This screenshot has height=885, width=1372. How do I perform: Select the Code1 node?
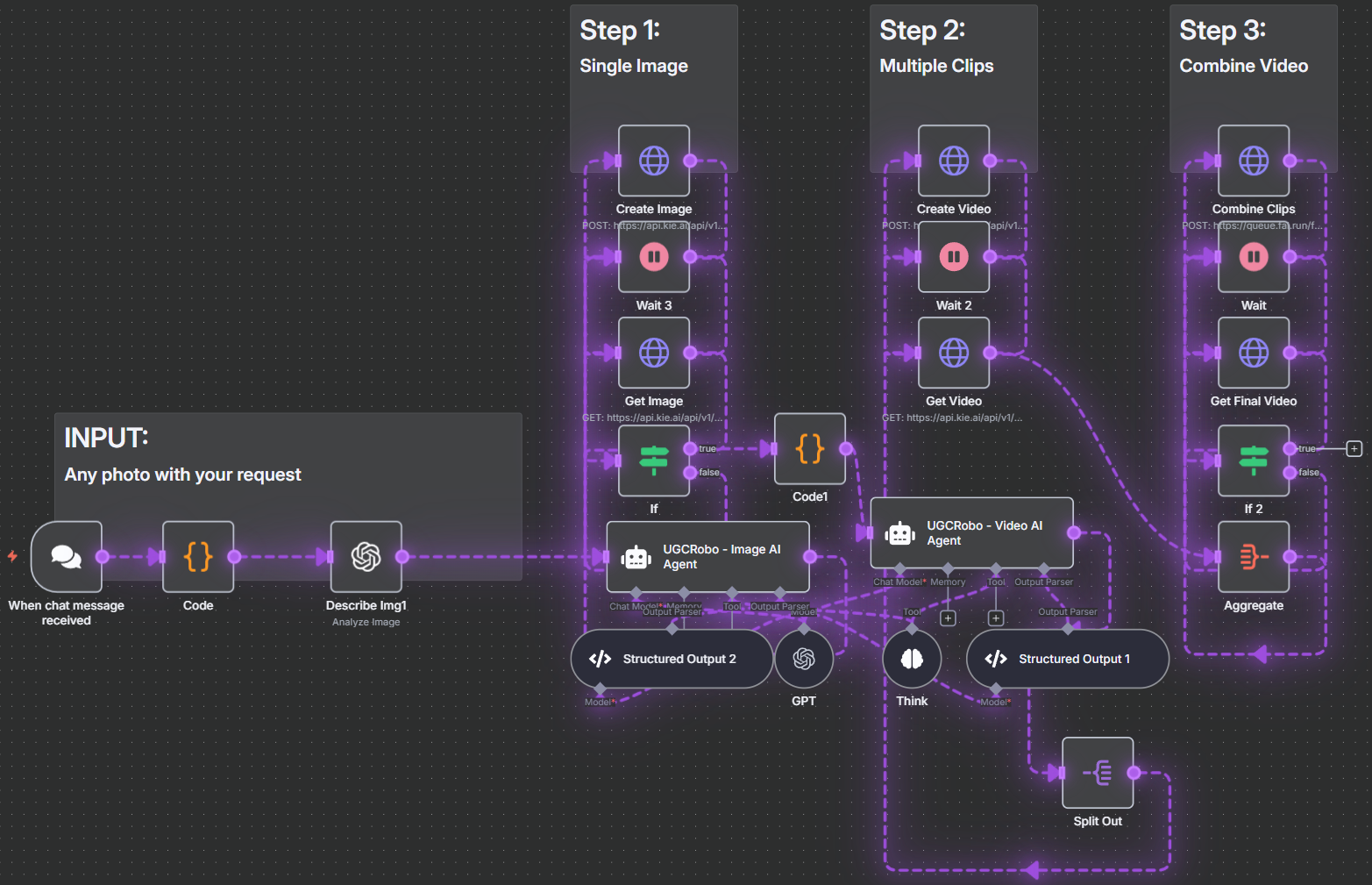(x=809, y=449)
